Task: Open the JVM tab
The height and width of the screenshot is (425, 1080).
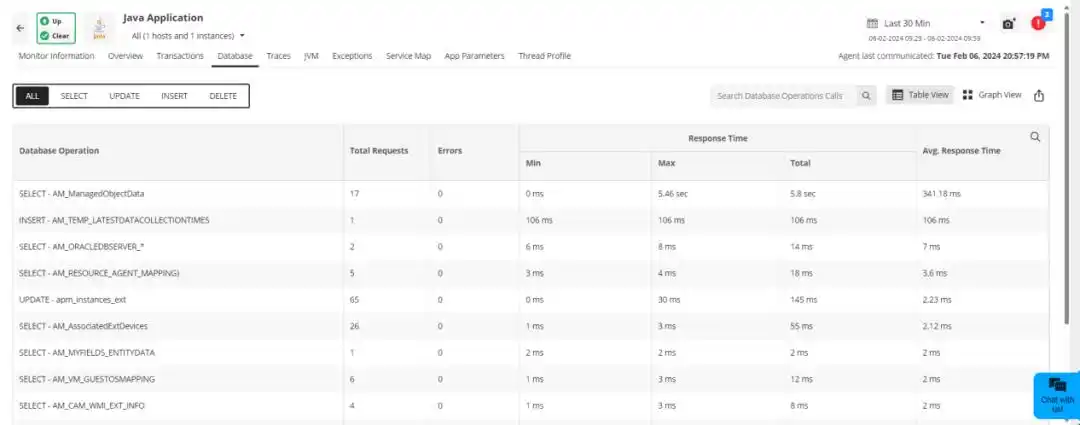Action: click(311, 56)
